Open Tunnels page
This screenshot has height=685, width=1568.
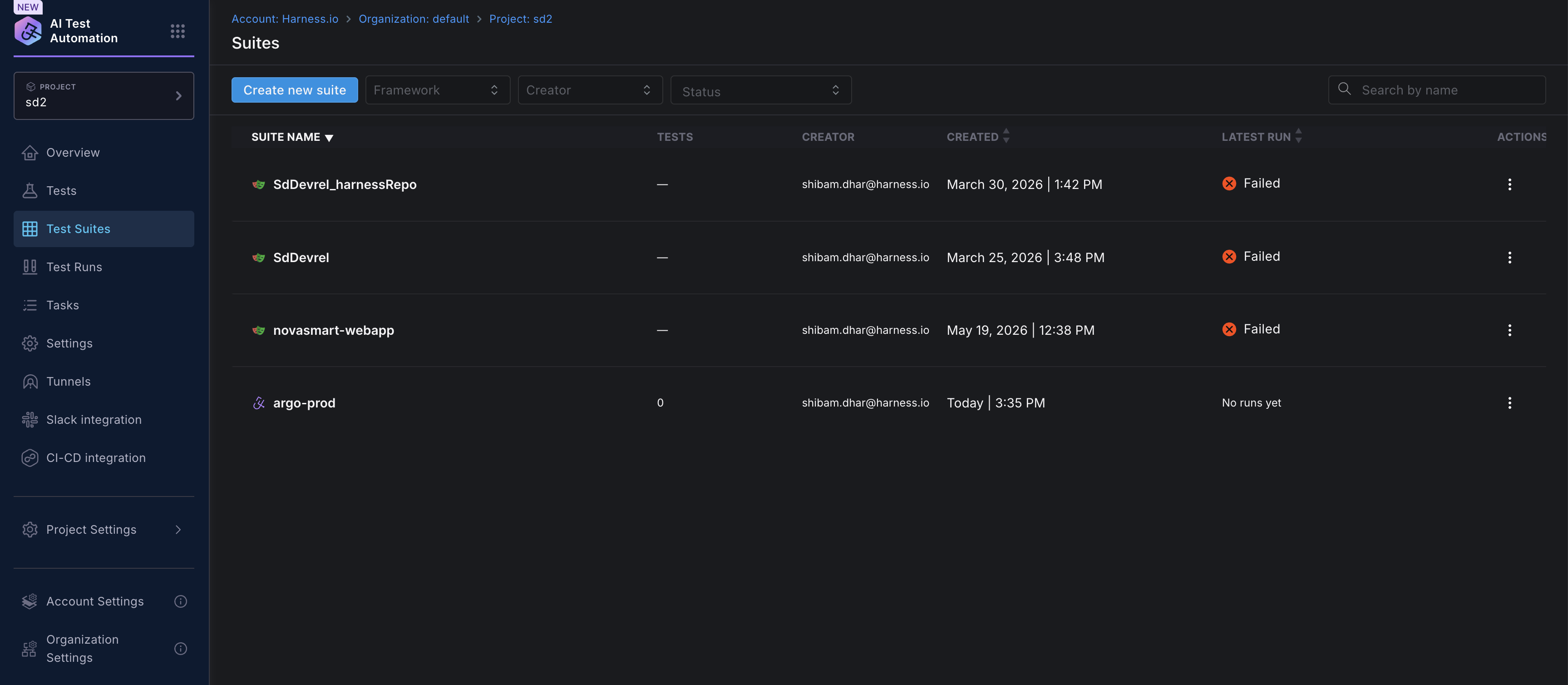[x=104, y=382]
